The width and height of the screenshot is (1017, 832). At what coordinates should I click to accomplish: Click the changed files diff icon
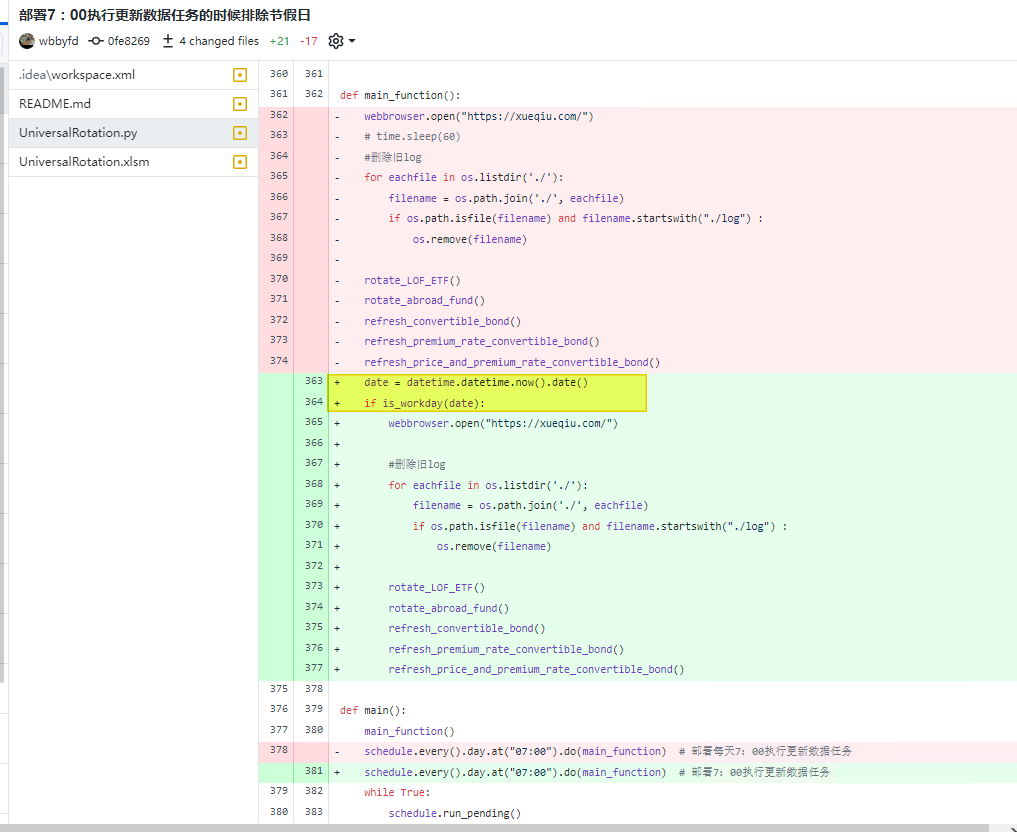coord(168,41)
